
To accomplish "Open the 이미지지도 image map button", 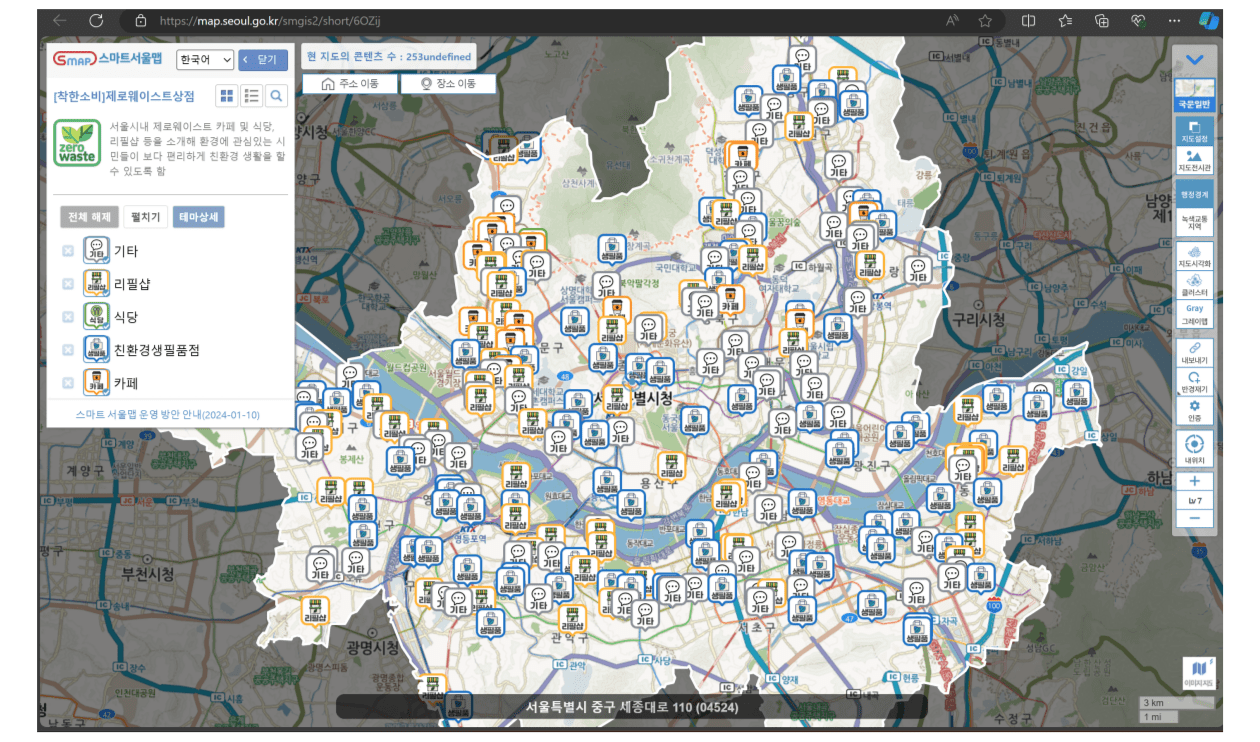I will [x=1198, y=673].
